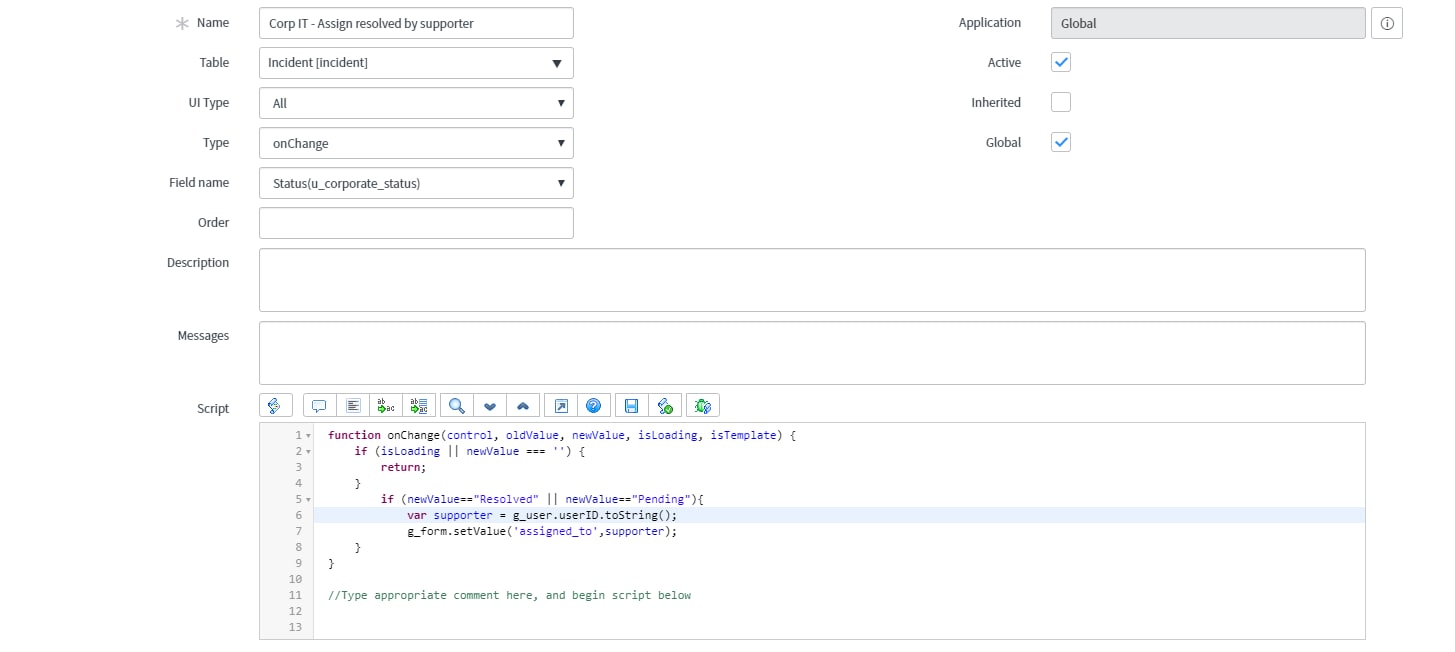The height and width of the screenshot is (652, 1455).
Task: Click the Find Next down chevron icon
Action: (489, 405)
